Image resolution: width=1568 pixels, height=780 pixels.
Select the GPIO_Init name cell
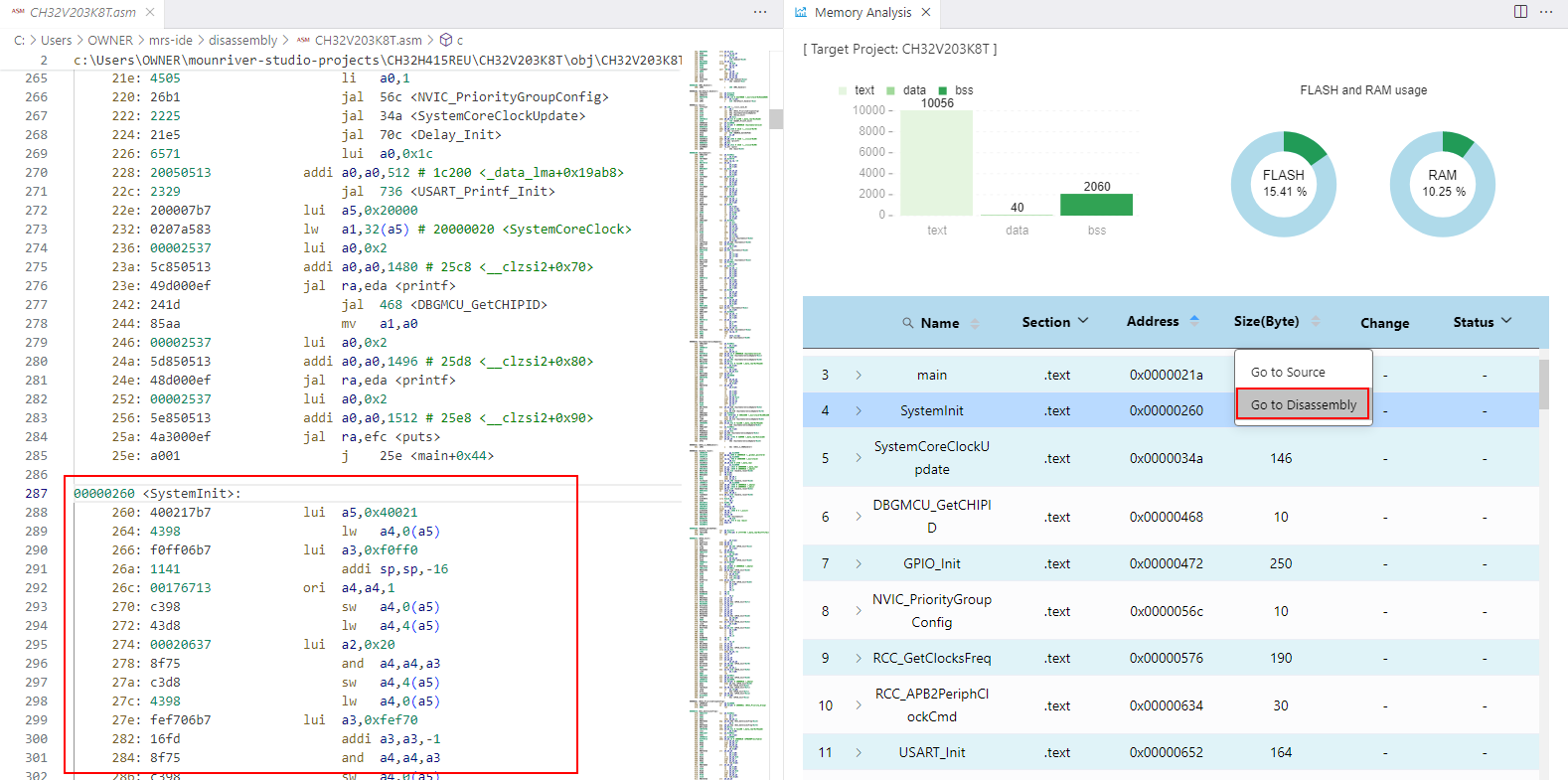pos(932,563)
